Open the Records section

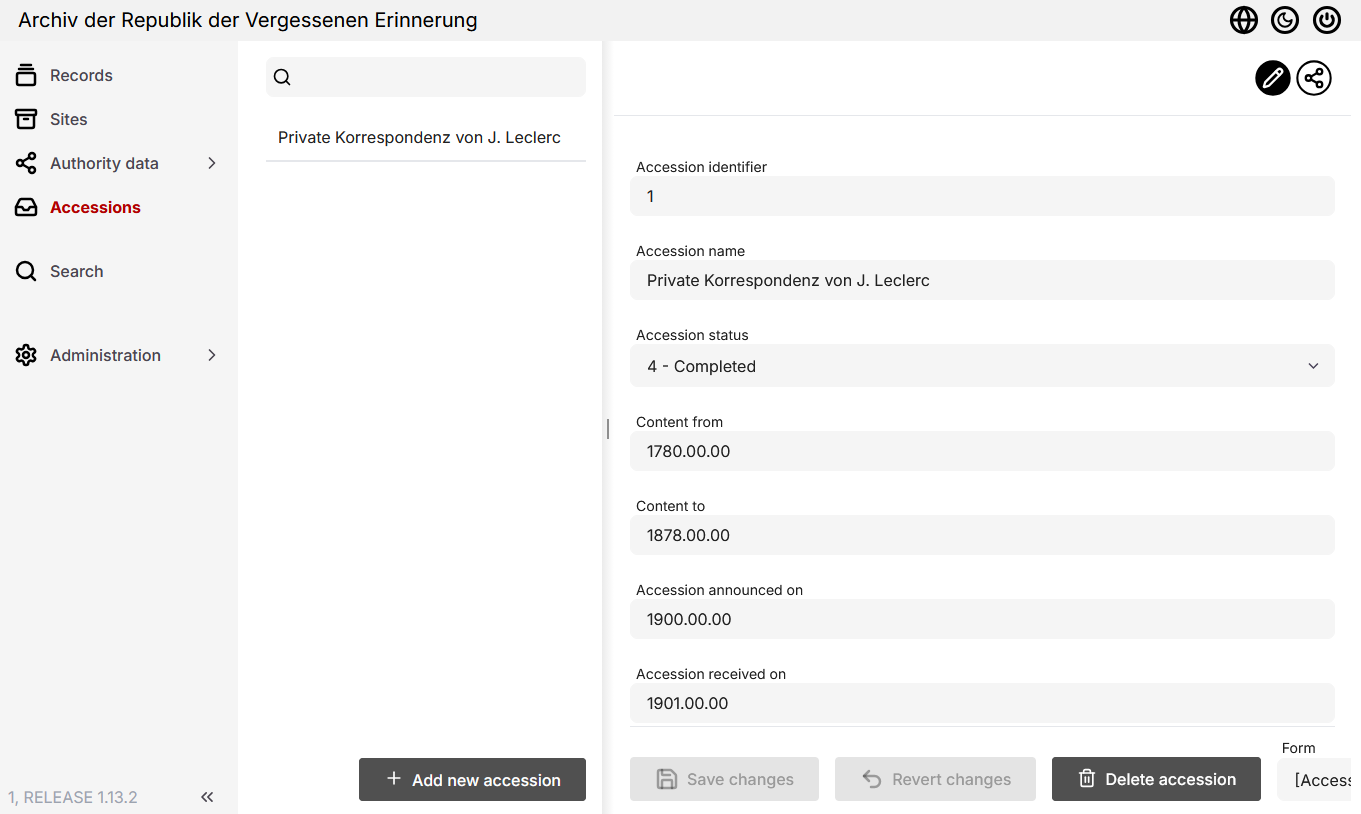point(81,75)
